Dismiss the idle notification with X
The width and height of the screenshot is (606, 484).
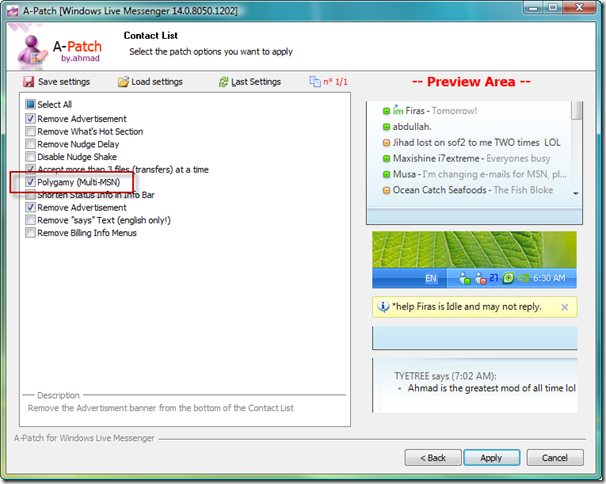click(x=565, y=307)
